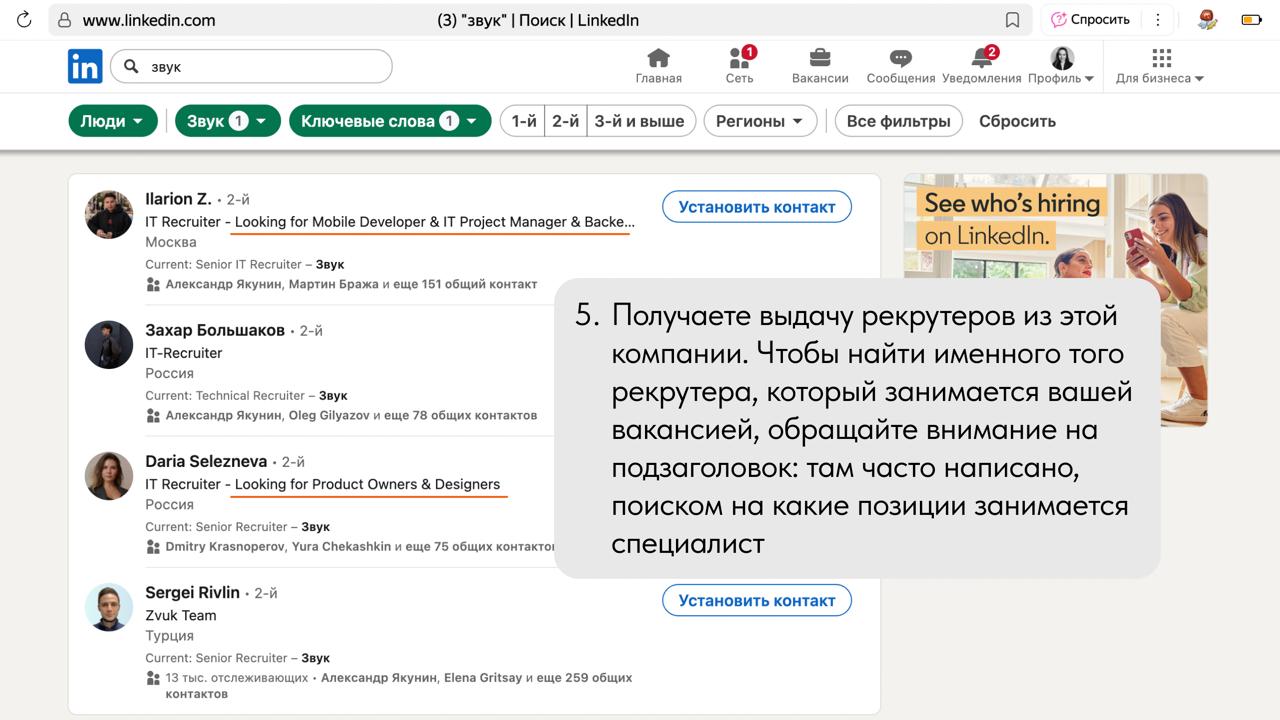Open the Звук company filter dropdown
Viewport: 1280px width, 720px height.
[x=228, y=121]
